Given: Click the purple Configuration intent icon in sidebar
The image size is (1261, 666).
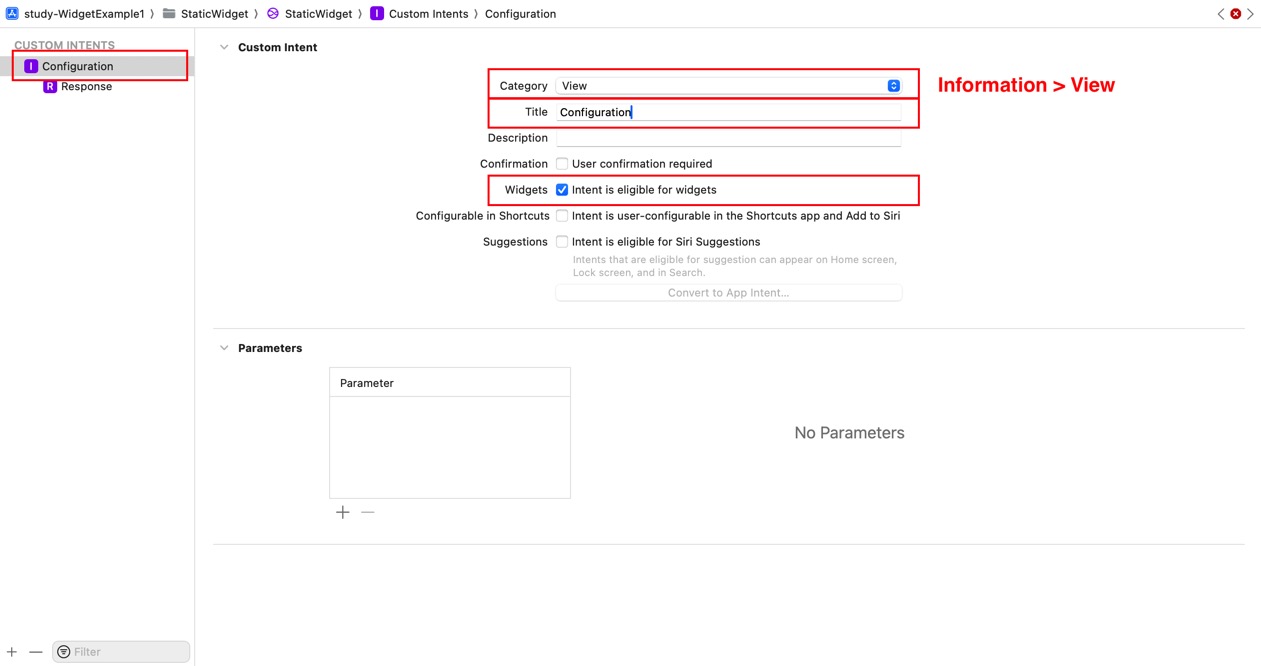Looking at the screenshot, I should pos(31,66).
